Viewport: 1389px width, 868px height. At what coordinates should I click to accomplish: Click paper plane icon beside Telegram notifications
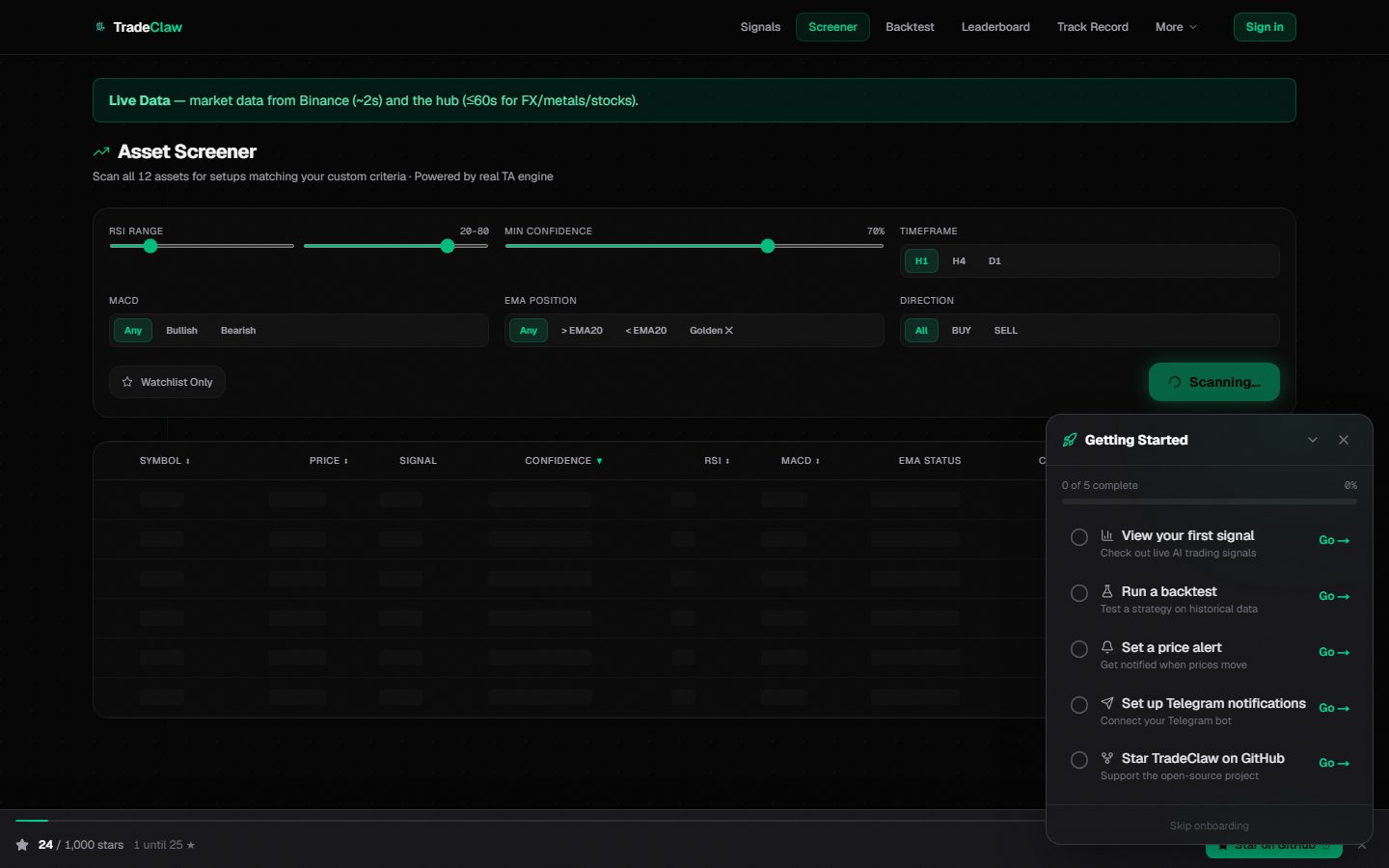tap(1107, 703)
